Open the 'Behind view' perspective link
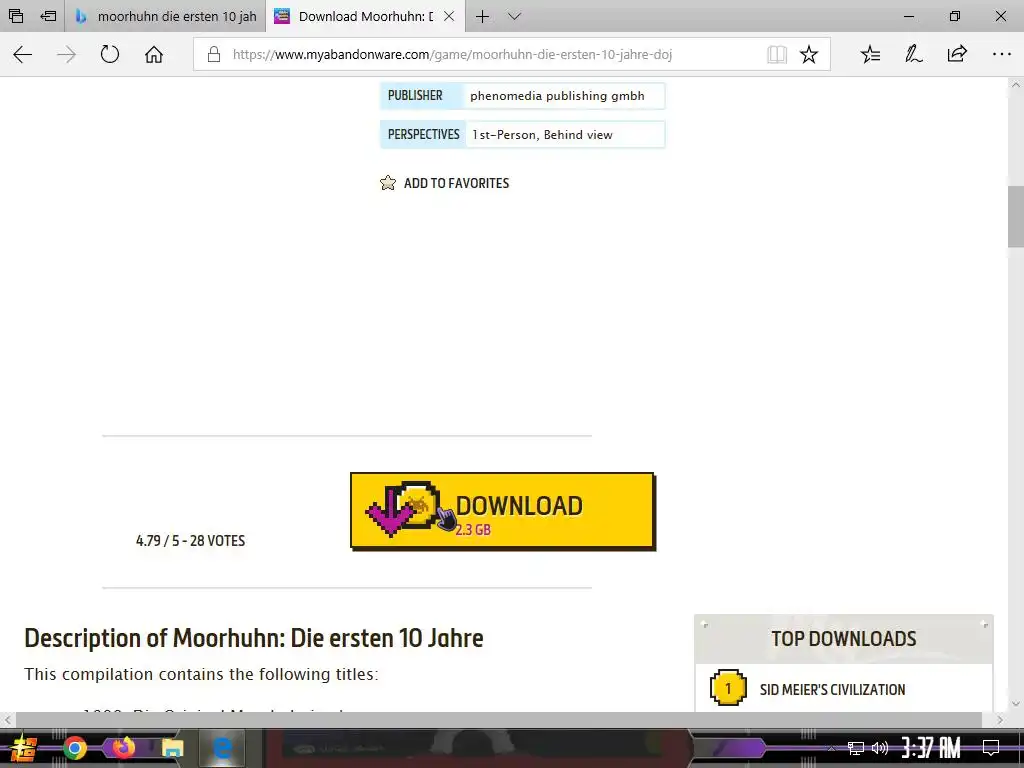The image size is (1024, 768). (x=578, y=135)
